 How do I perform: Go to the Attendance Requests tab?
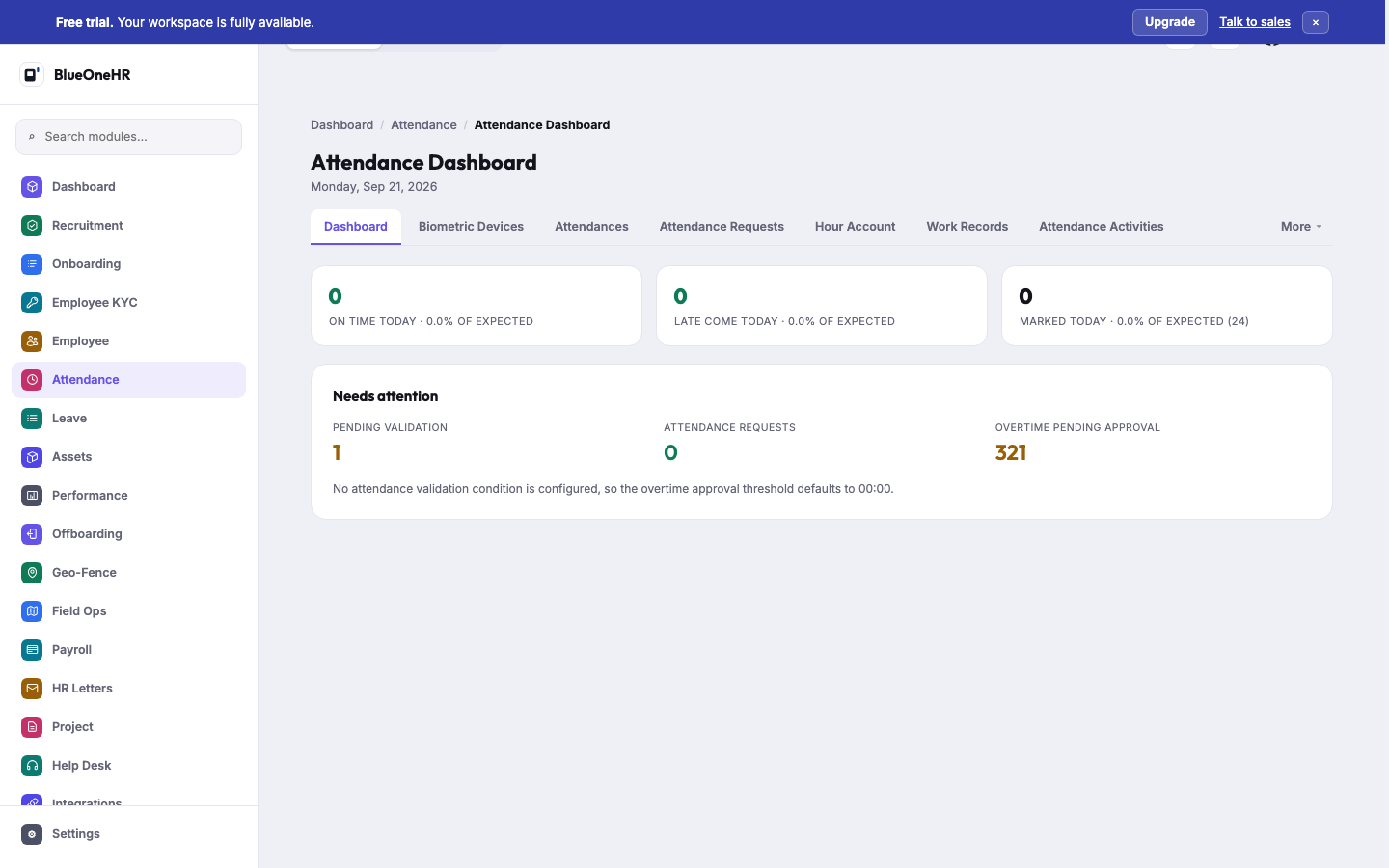pos(722,227)
